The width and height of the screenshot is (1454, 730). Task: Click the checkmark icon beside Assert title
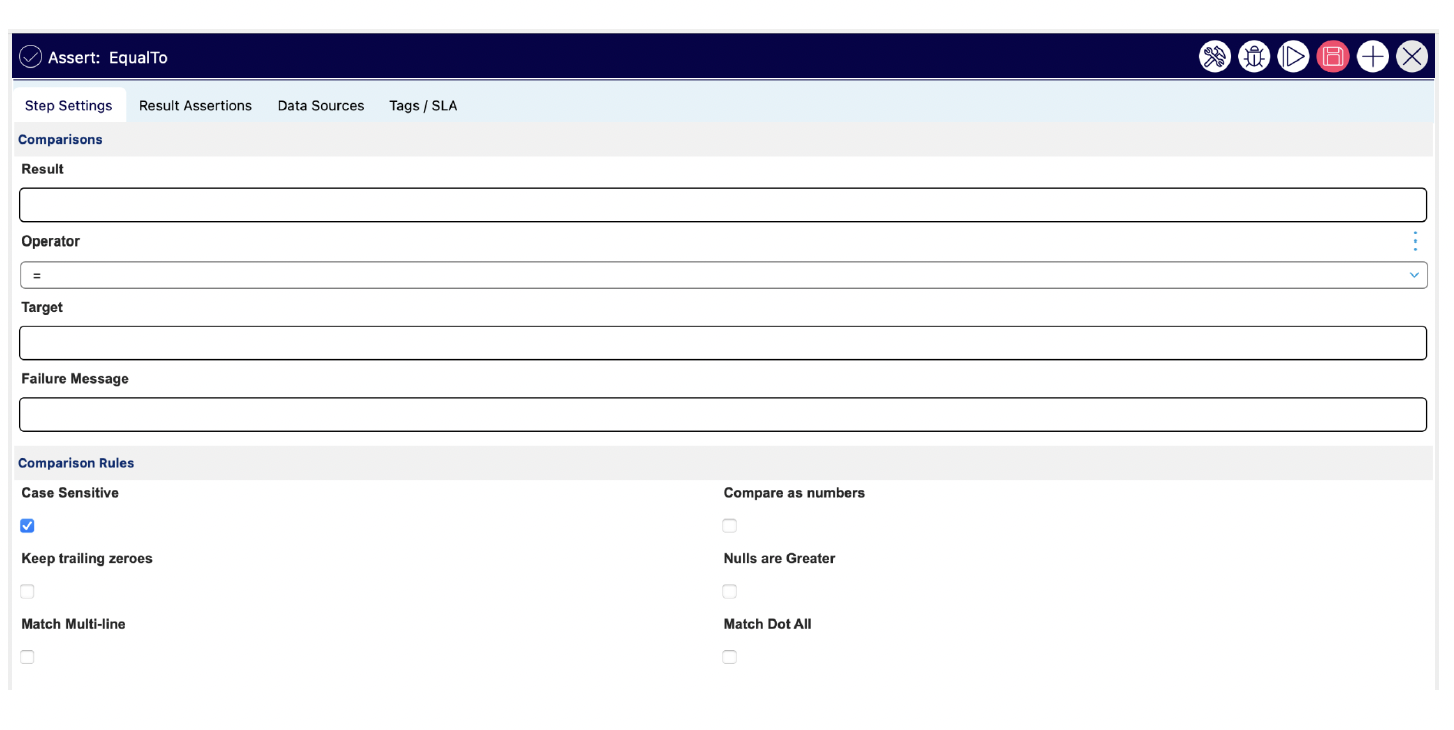pos(30,57)
